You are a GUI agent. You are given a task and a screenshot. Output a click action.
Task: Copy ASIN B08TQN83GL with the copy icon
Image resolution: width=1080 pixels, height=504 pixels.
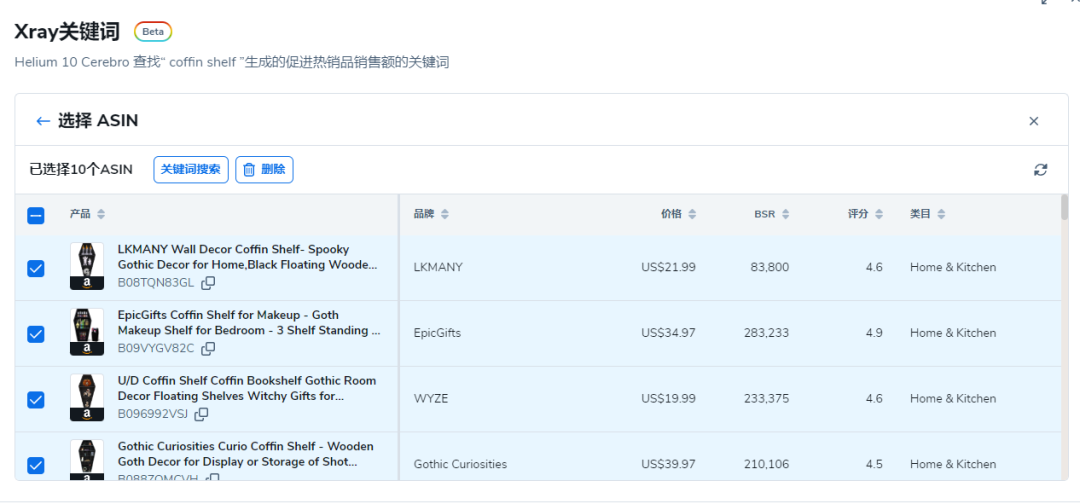pos(208,283)
